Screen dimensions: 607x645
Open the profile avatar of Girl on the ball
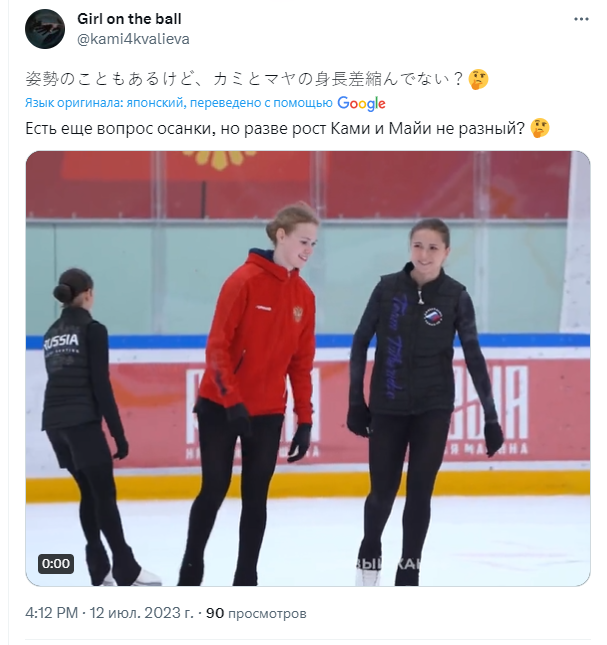click(45, 29)
